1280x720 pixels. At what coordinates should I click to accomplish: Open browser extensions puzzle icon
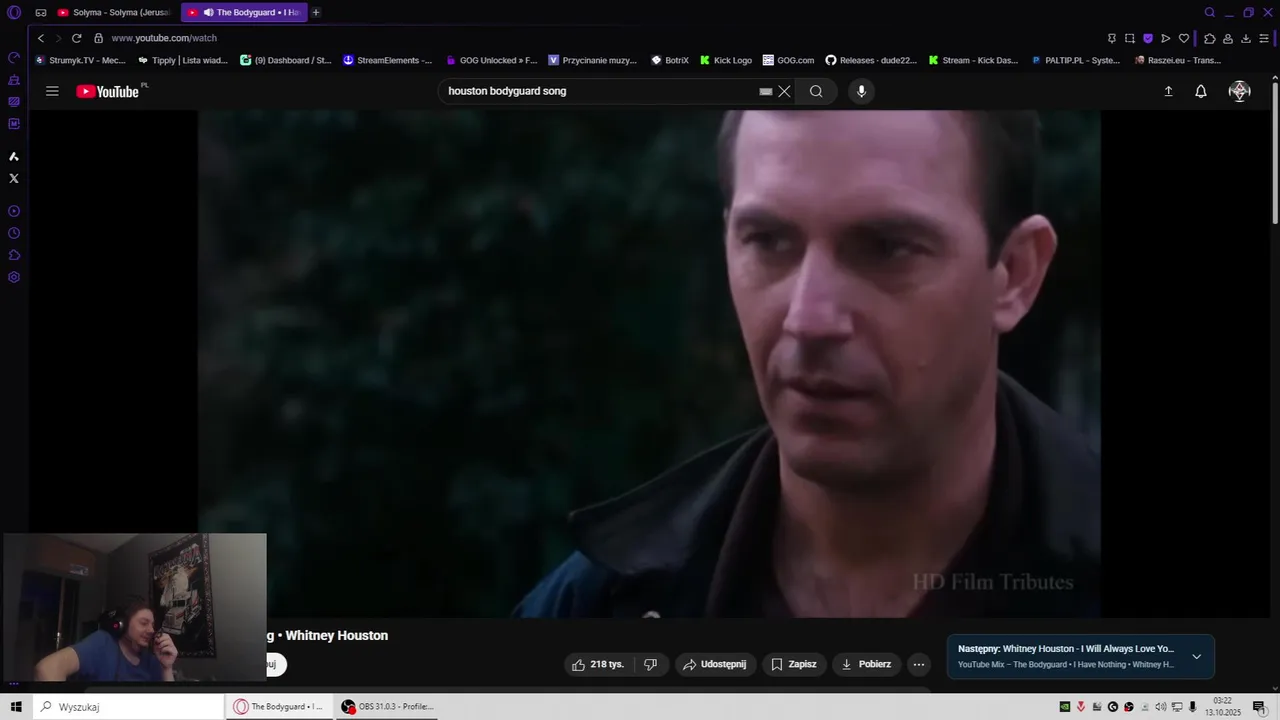coord(1210,38)
